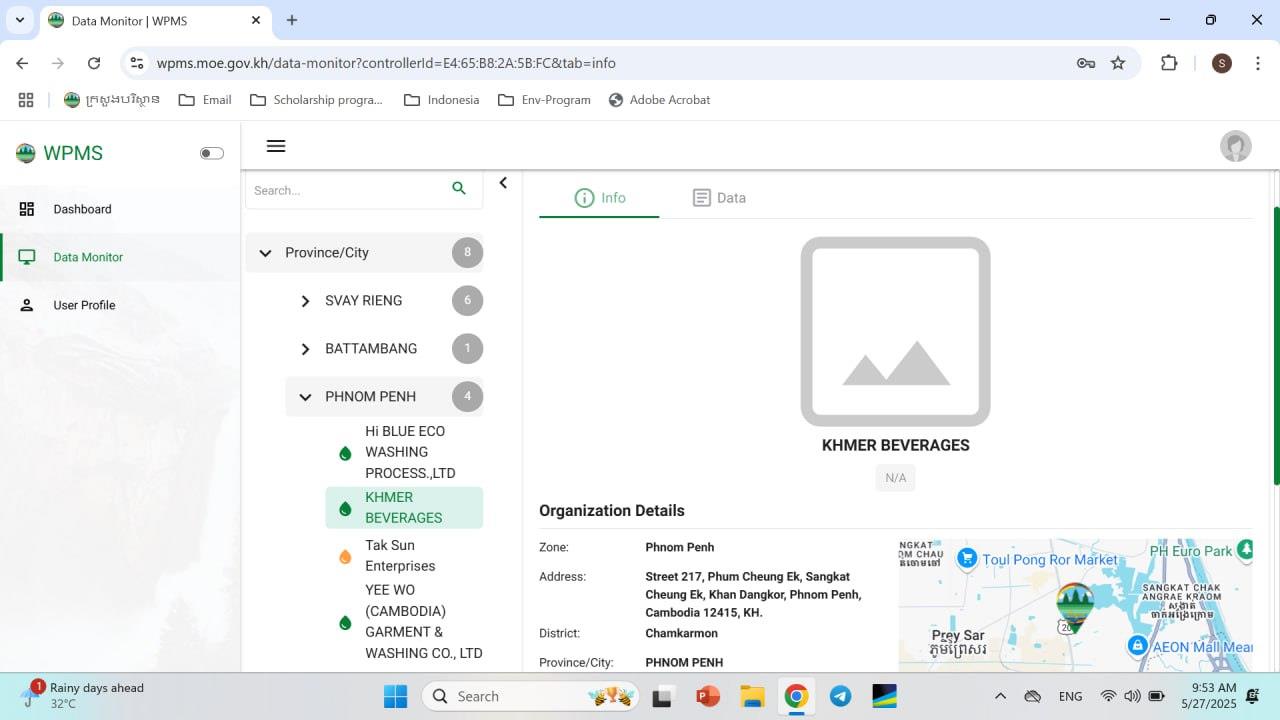Toggle the theme switch beside WPMS logo

(211, 153)
